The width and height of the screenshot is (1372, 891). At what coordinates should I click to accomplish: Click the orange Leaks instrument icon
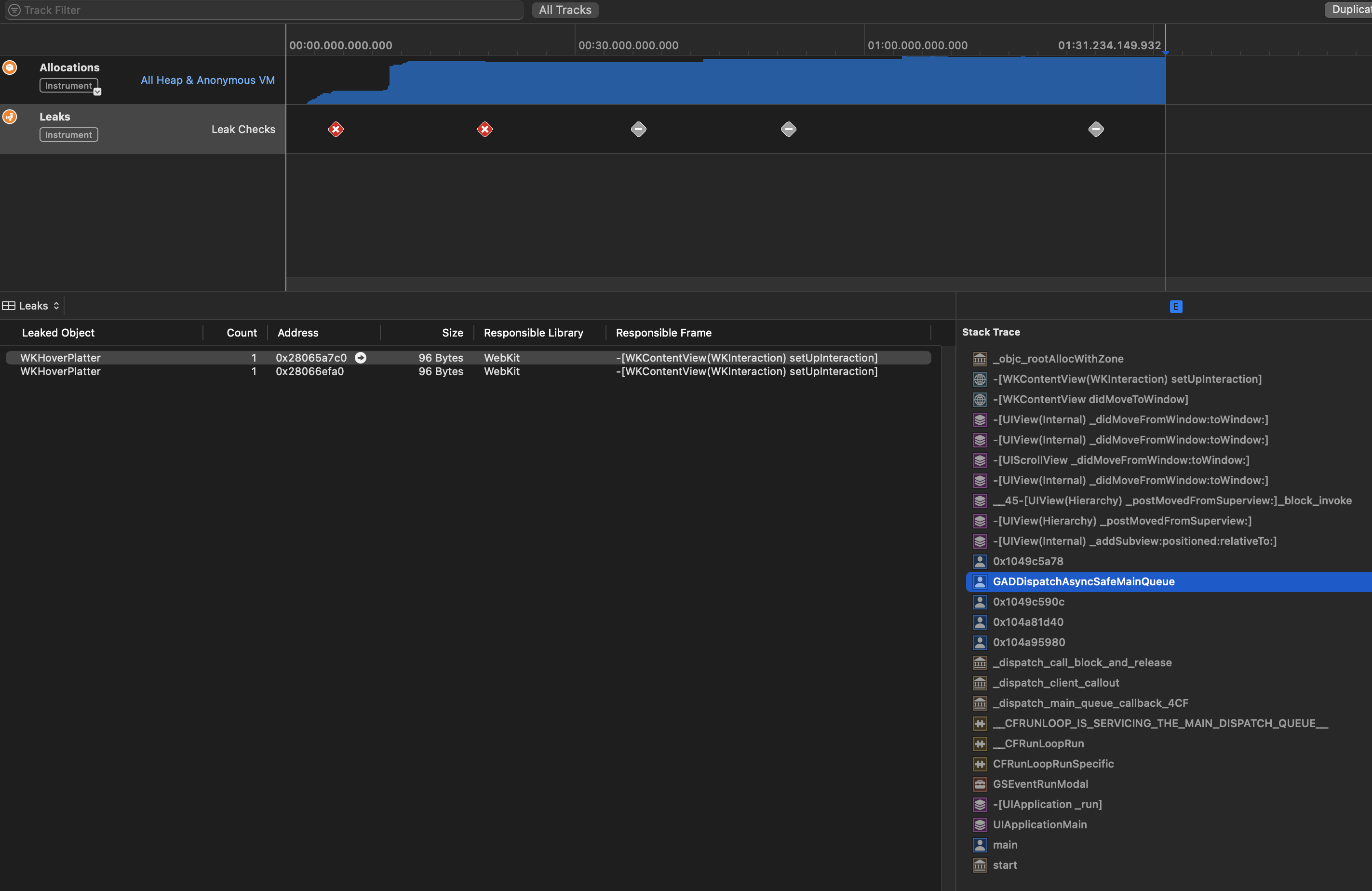click(x=10, y=117)
